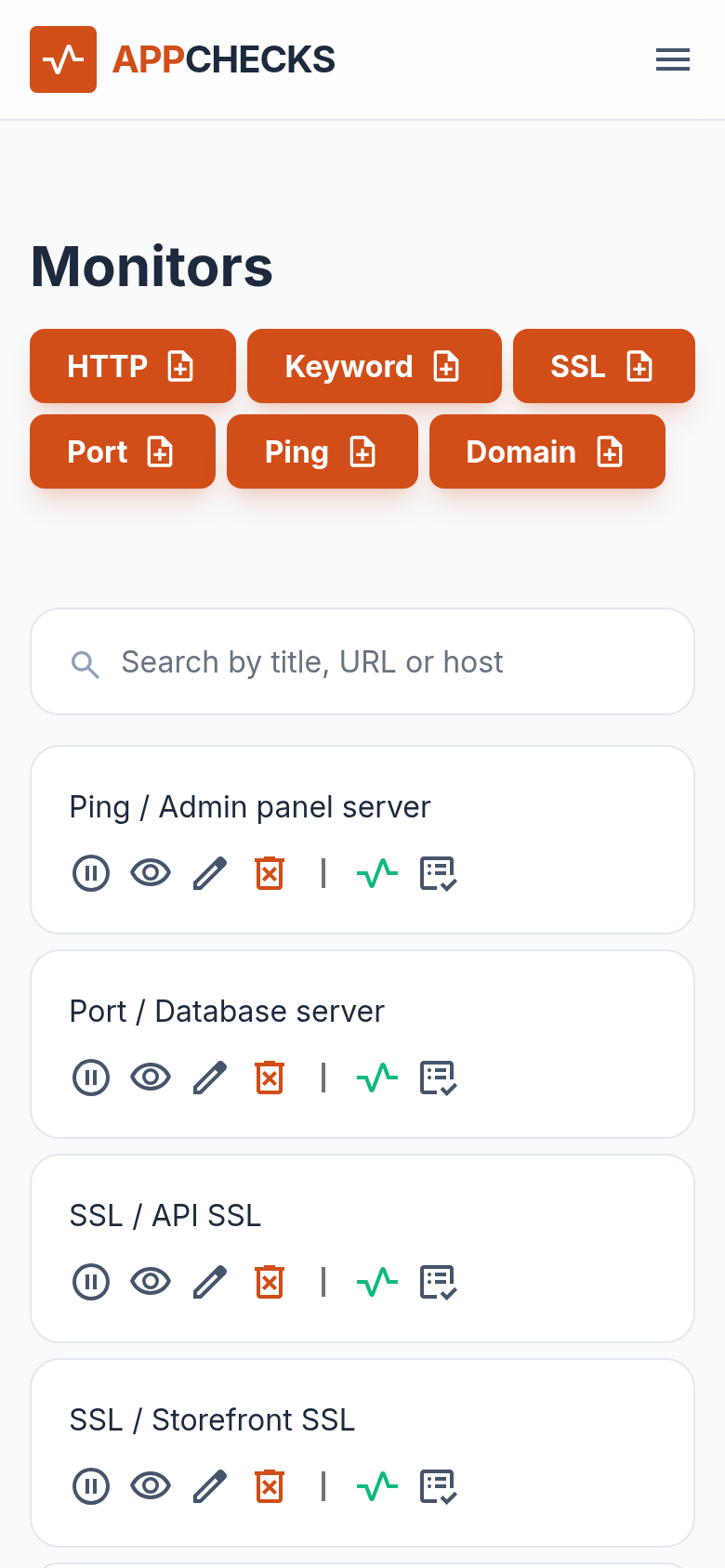Click the AppChecks logo icon
The image size is (725, 1568).
[63, 59]
